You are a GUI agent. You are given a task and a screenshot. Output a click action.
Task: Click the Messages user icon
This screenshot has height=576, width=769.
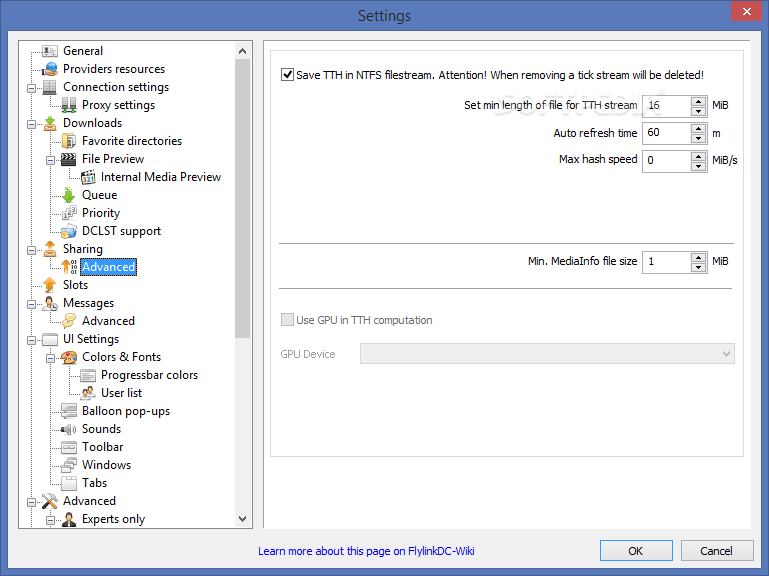(x=50, y=303)
